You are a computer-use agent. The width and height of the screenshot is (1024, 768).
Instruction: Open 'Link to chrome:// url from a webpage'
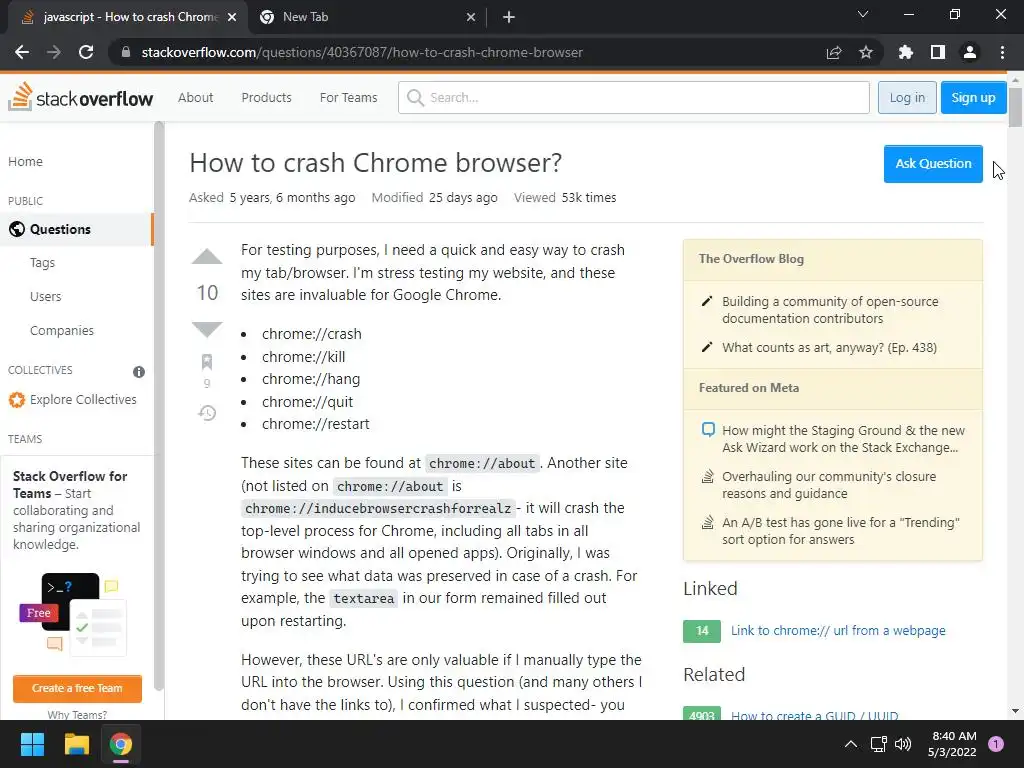pyautogui.click(x=838, y=630)
